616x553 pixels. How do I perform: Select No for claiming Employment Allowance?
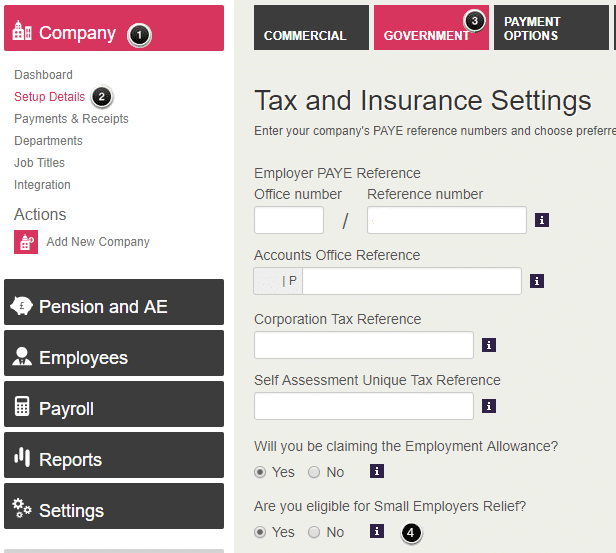tap(314, 472)
